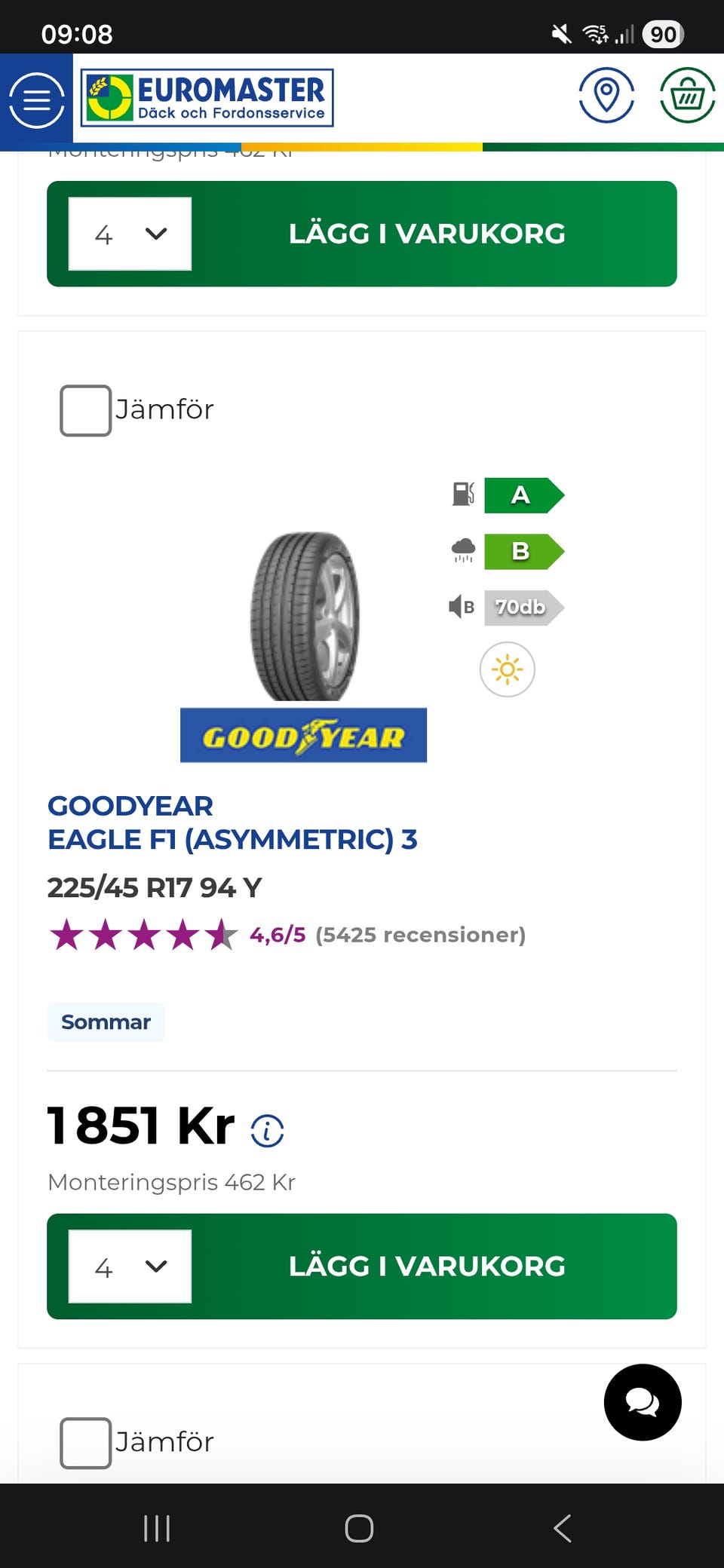Tick the bottom Jämför checkbox
Screen dimensions: 724x1568
point(86,1443)
